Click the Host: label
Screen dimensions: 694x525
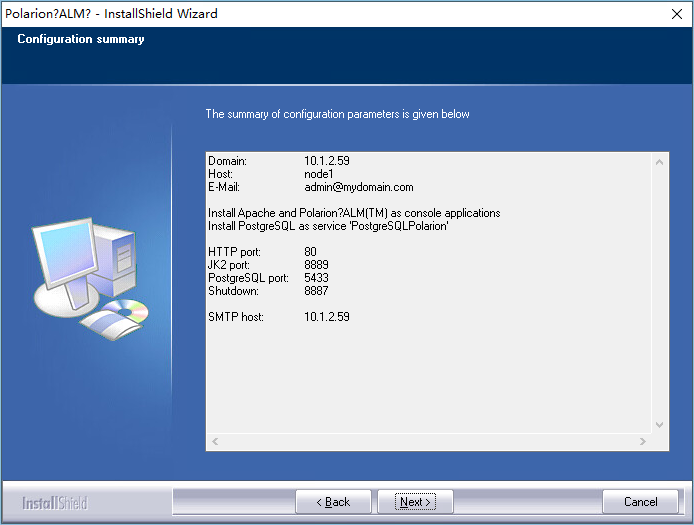pos(220,174)
